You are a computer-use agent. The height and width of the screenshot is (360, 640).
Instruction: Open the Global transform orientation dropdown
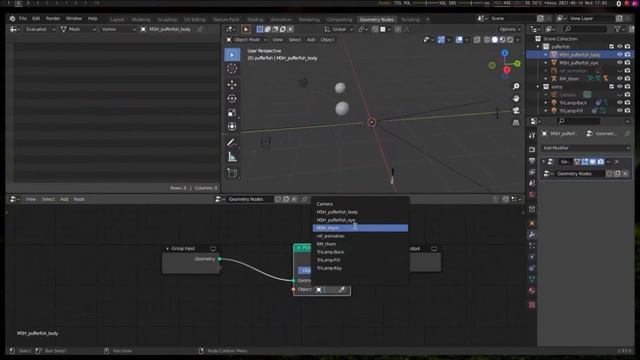[x=339, y=29]
